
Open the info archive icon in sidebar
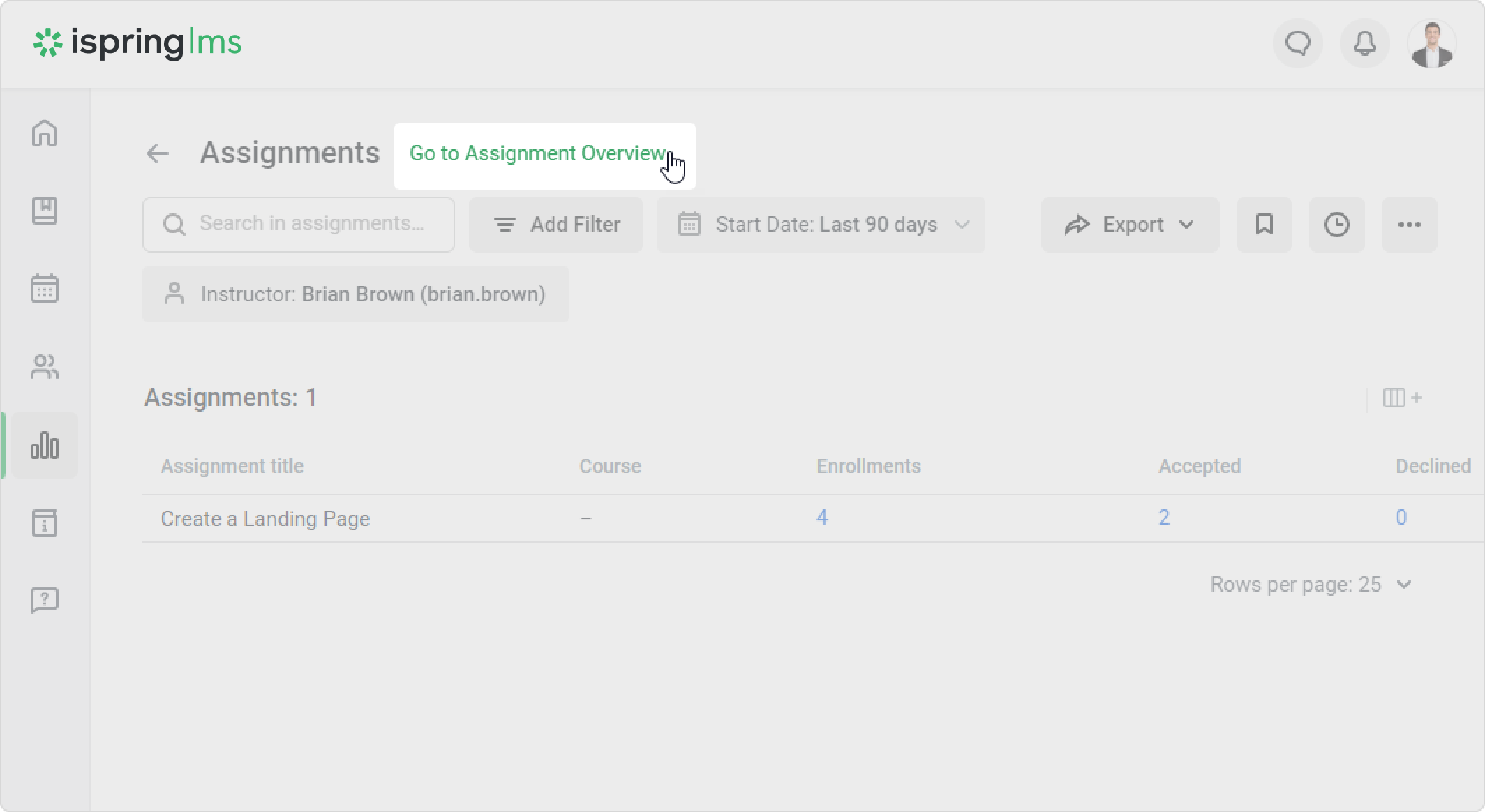[45, 523]
